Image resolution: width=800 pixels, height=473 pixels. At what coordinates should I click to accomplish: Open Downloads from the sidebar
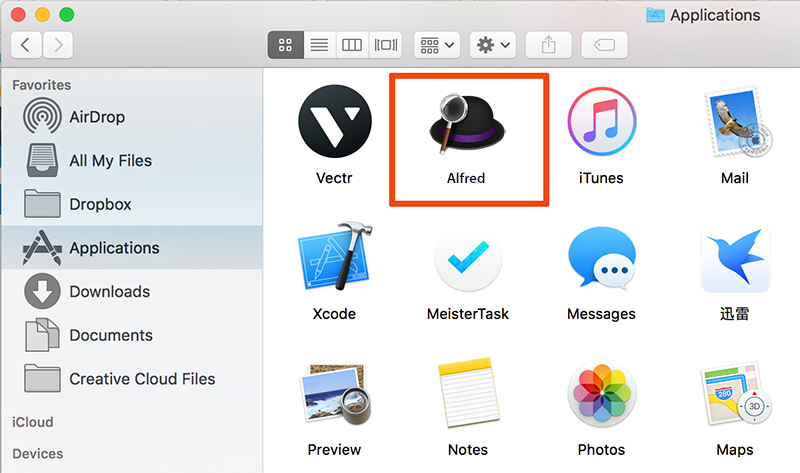pos(132,291)
